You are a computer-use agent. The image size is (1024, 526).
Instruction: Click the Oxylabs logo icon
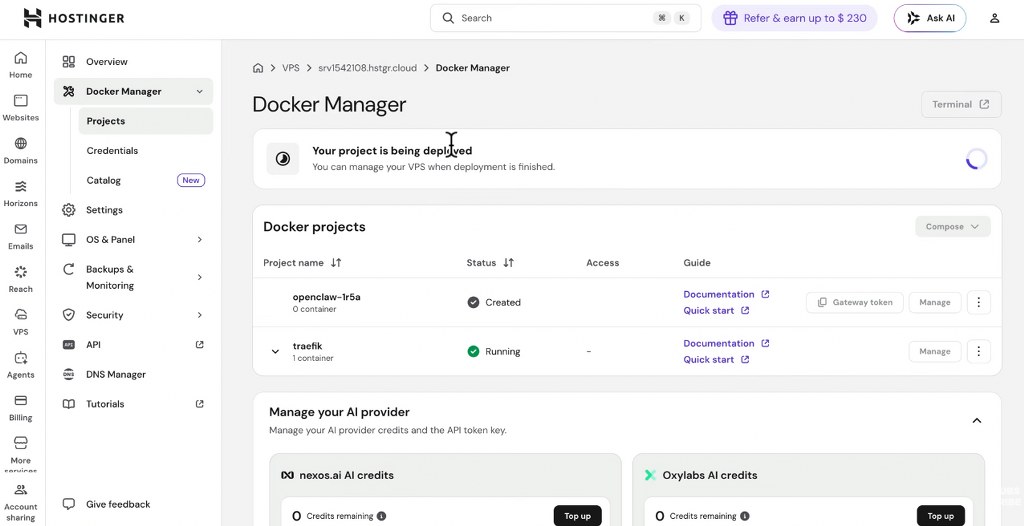650,476
